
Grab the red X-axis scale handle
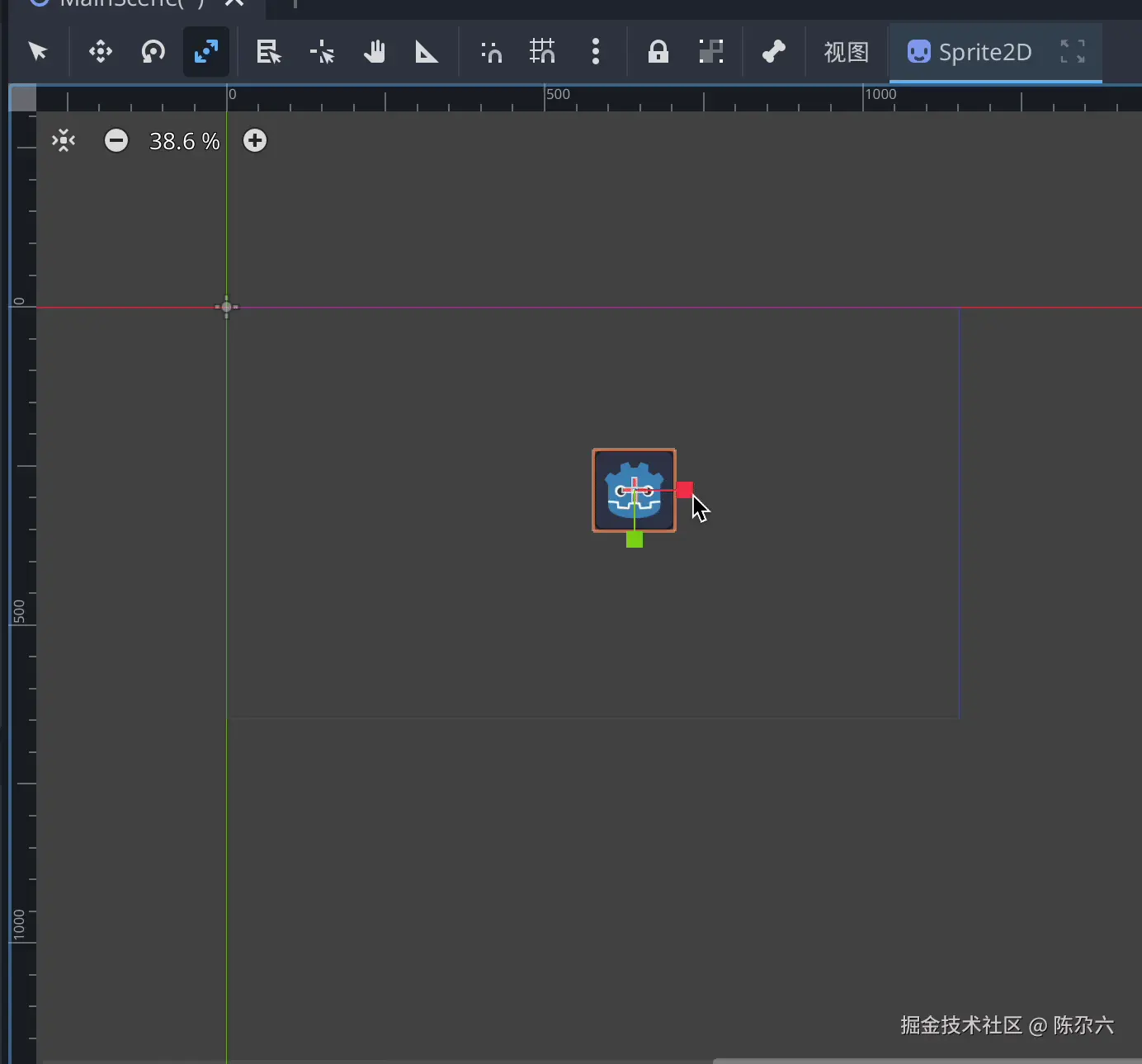point(685,490)
